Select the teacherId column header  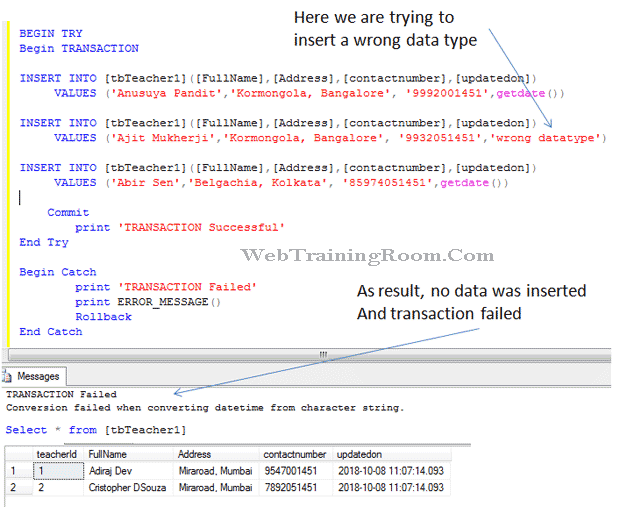click(57, 454)
